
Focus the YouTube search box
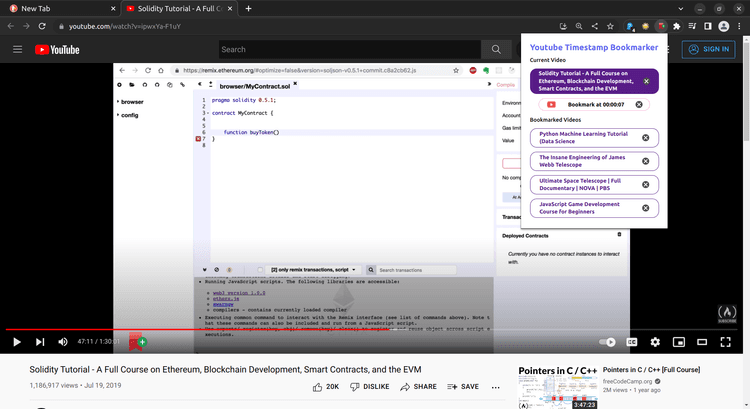tap(350, 49)
